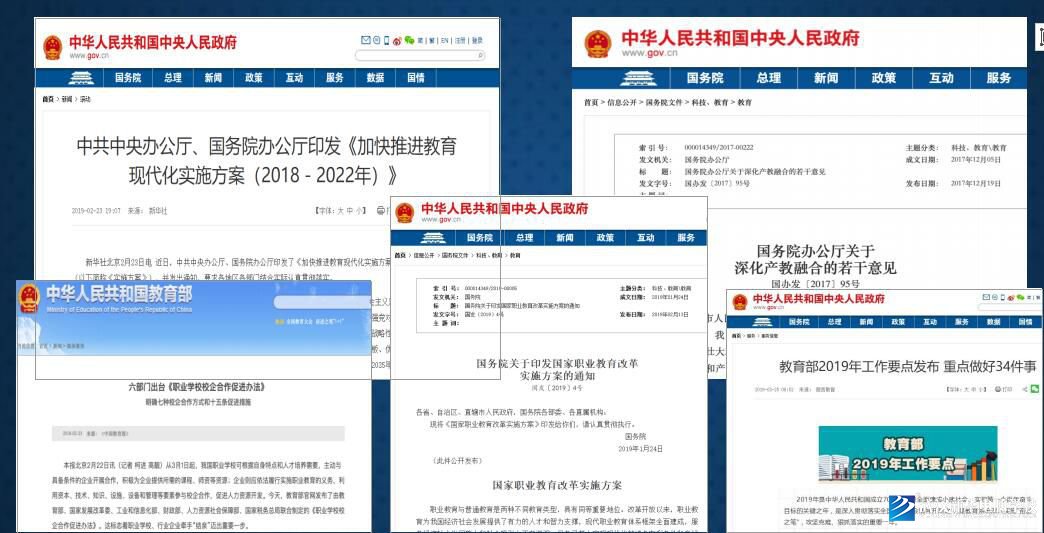Click 首页 breadcrumb in the top-right page
Image resolution: width=1044 pixels, height=533 pixels.
[591, 102]
